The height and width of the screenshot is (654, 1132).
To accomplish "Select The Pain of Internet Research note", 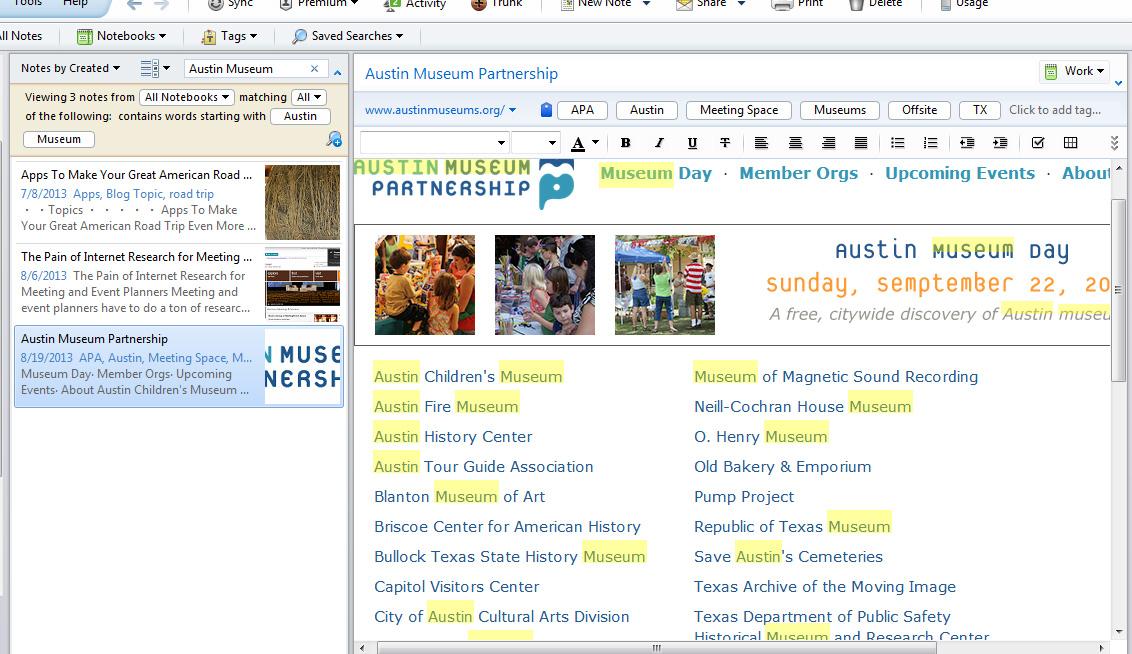I will (179, 284).
